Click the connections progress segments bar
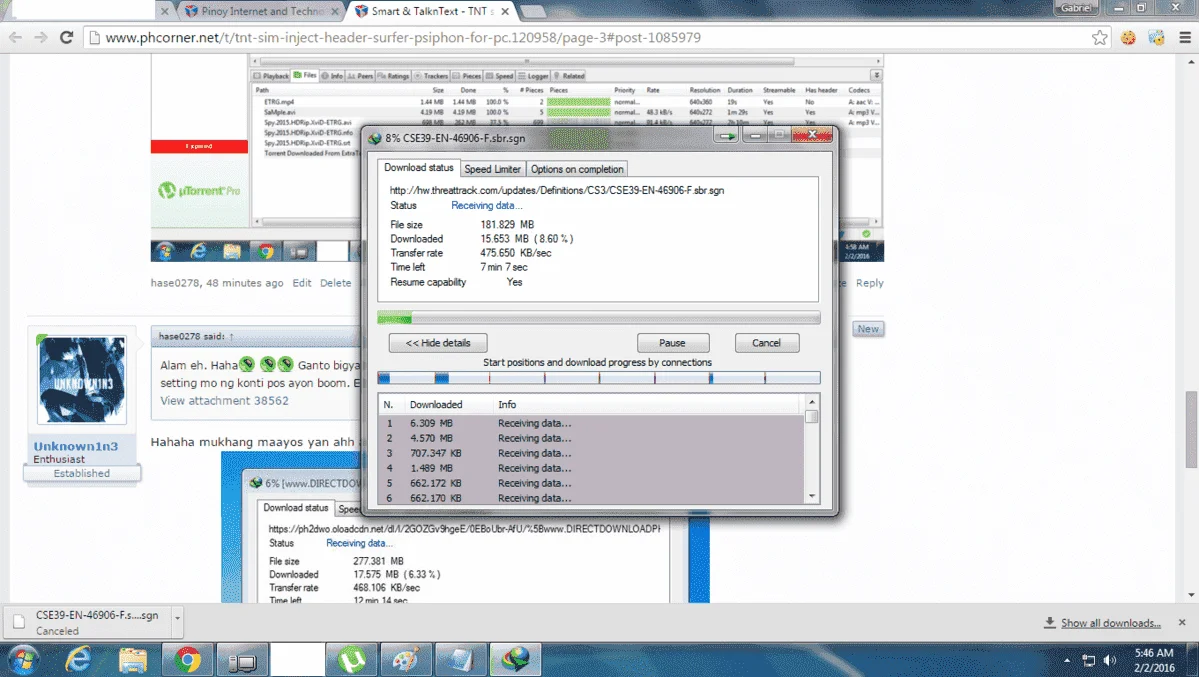Screen dimensions: 1199x677 [x=599, y=378]
